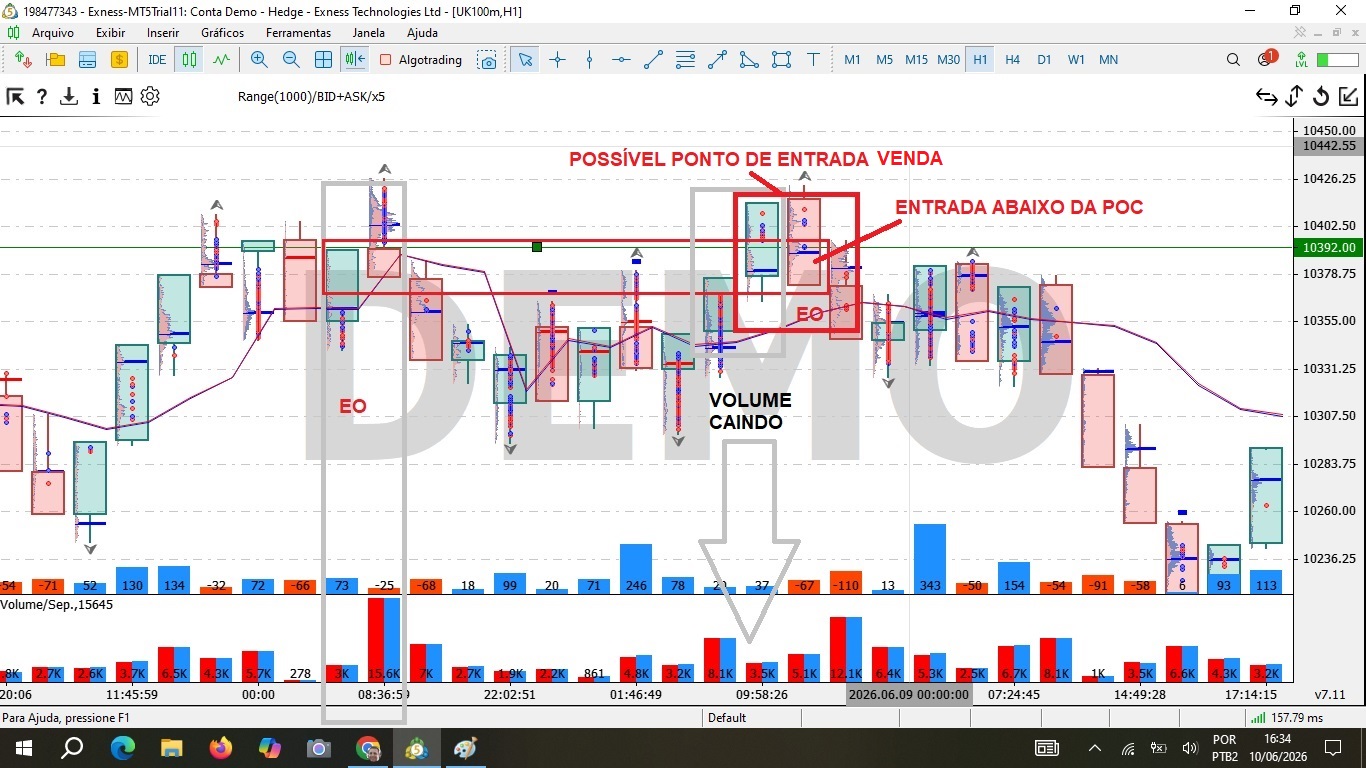Click the horizontal arrows scale icon
The image size is (1366, 768).
click(x=1267, y=97)
